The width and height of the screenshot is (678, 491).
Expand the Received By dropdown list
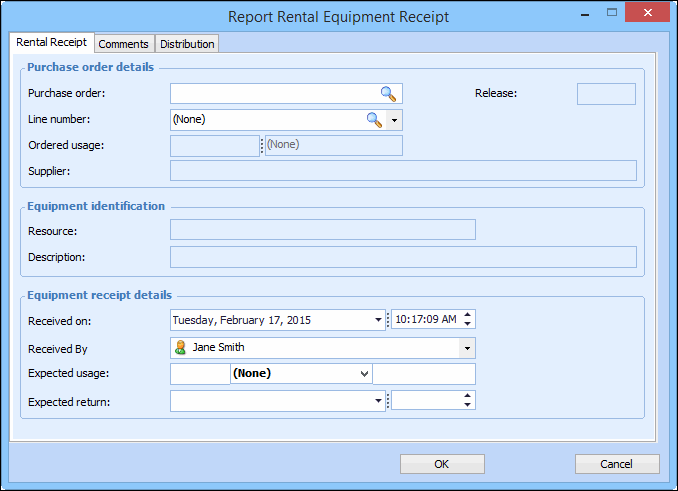[467, 348]
